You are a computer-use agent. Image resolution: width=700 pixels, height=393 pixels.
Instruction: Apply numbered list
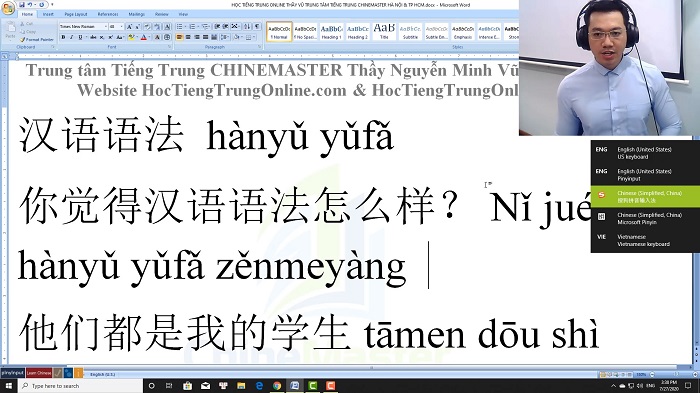point(192,26)
